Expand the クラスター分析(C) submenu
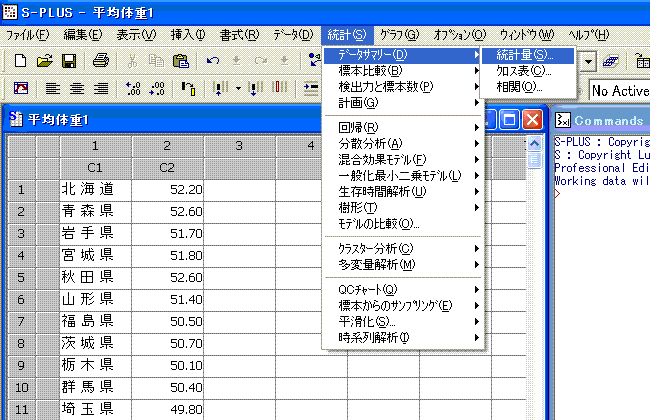This screenshot has height=420, width=650. (x=403, y=248)
